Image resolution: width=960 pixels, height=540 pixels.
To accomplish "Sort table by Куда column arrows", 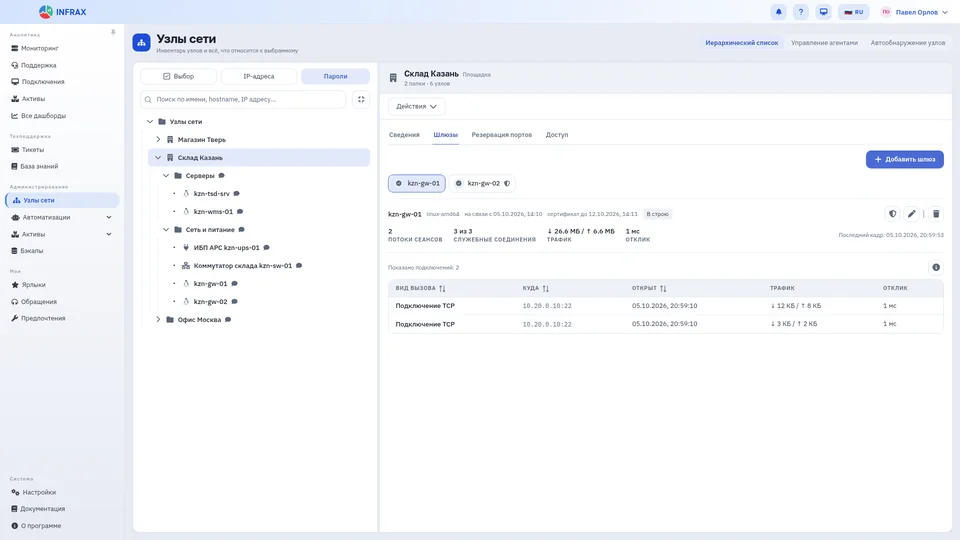I will (546, 288).
